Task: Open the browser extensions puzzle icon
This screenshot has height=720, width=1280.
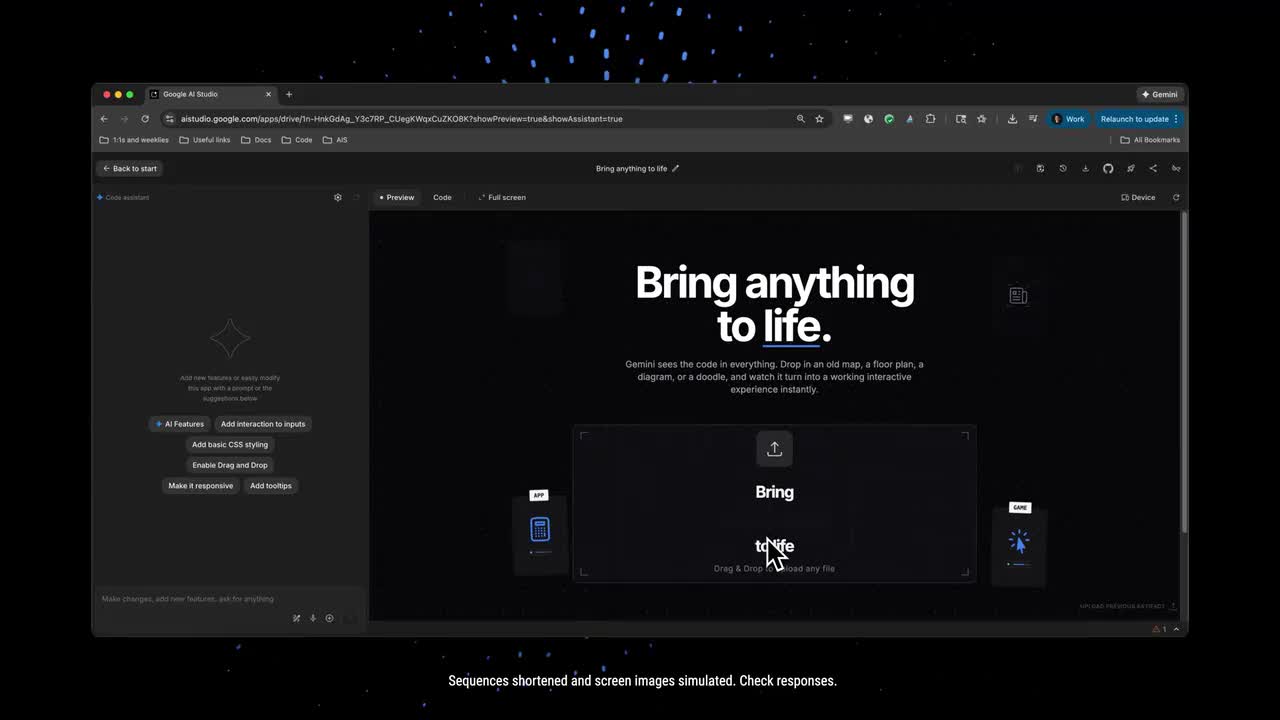Action: (930, 119)
